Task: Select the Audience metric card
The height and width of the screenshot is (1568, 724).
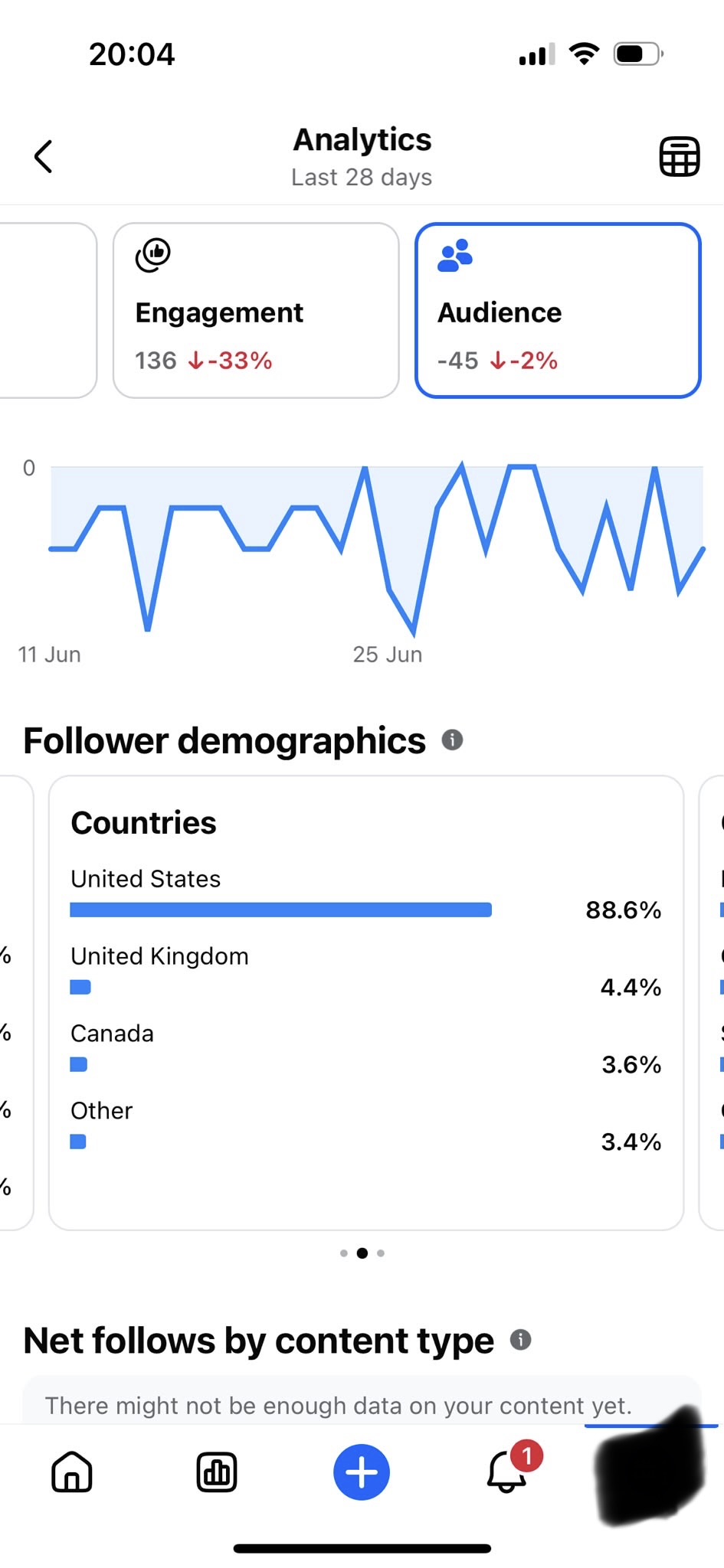Action: pos(558,310)
